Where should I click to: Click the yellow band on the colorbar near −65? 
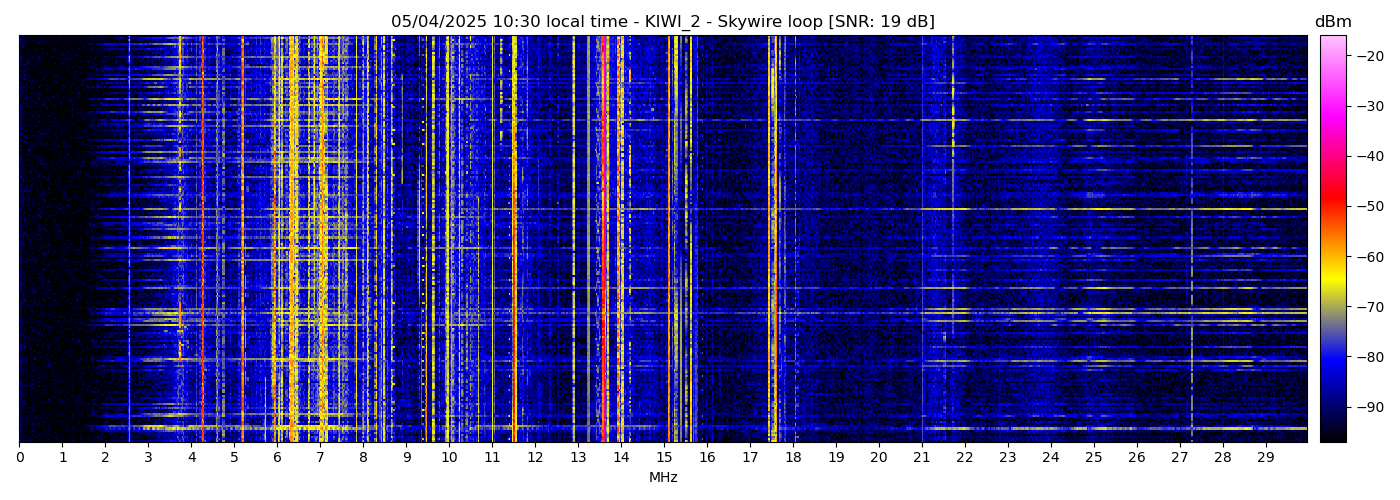(1332, 282)
